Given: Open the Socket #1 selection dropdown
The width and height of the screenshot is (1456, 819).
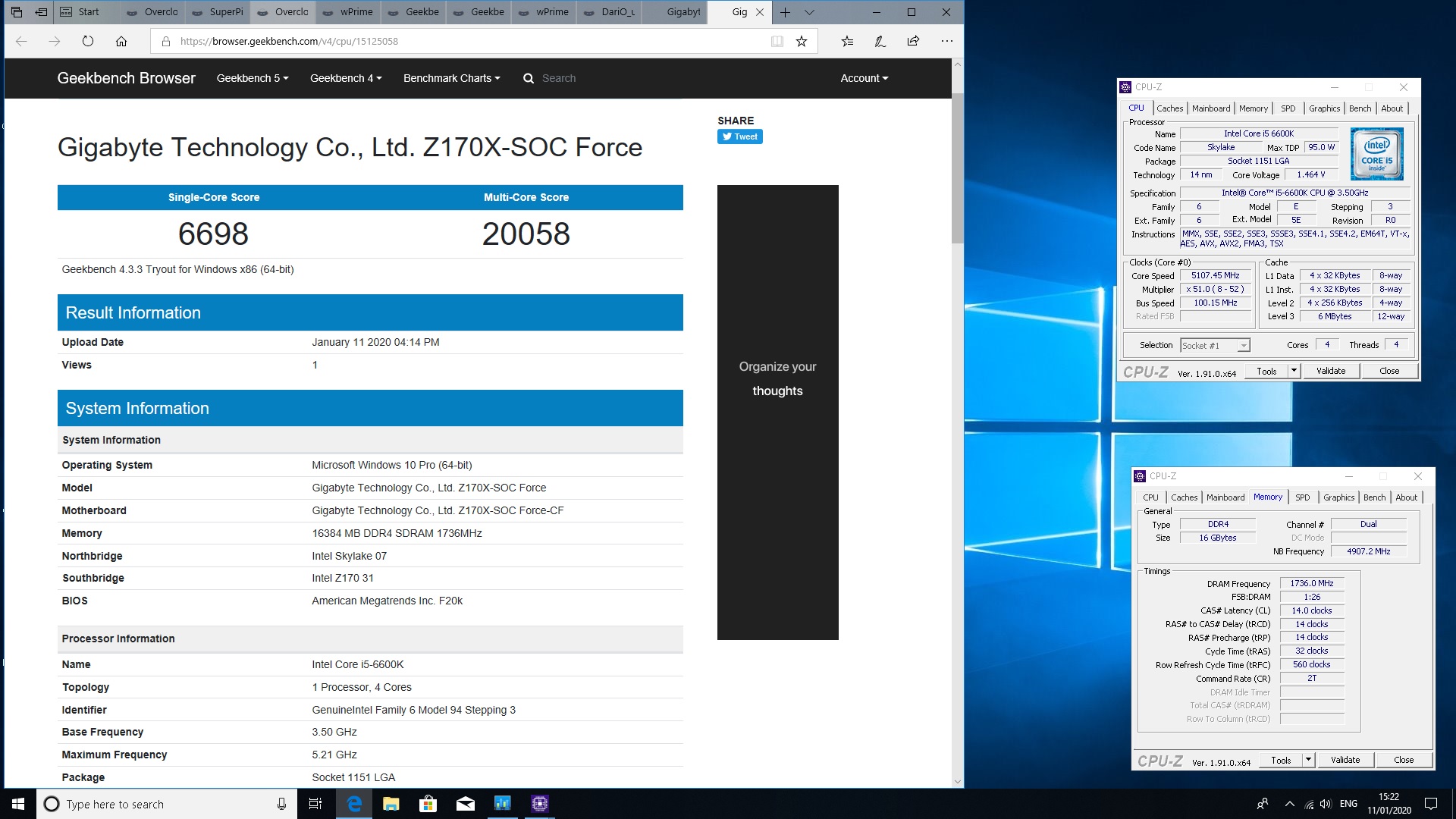Looking at the screenshot, I should coord(1215,346).
